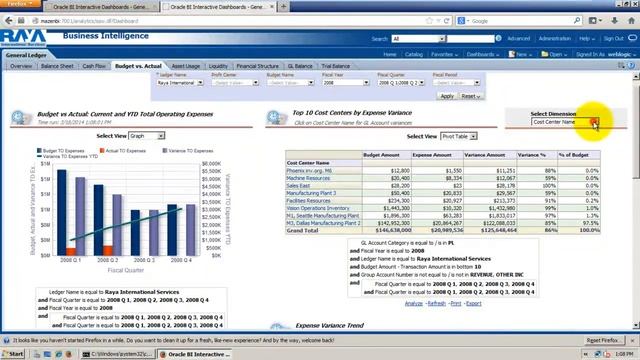This screenshot has height=360, width=640.
Task: Click the Export link below pivot table
Action: point(473,303)
